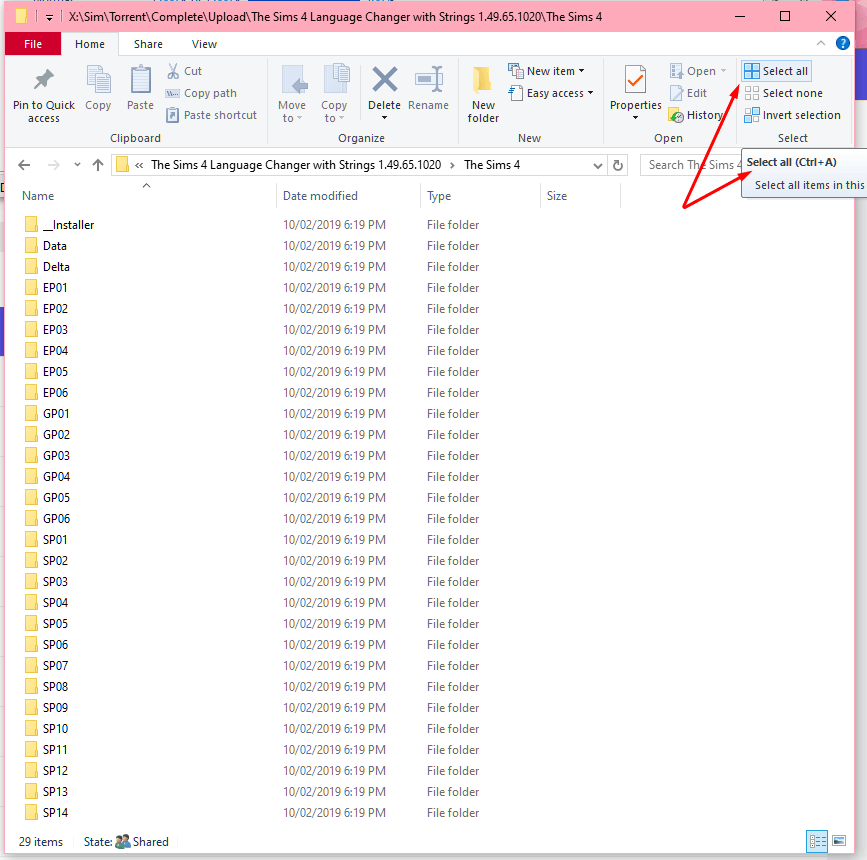Screen dimensions: 867x860
Task: Select the SP07 folder
Action: 55,665
